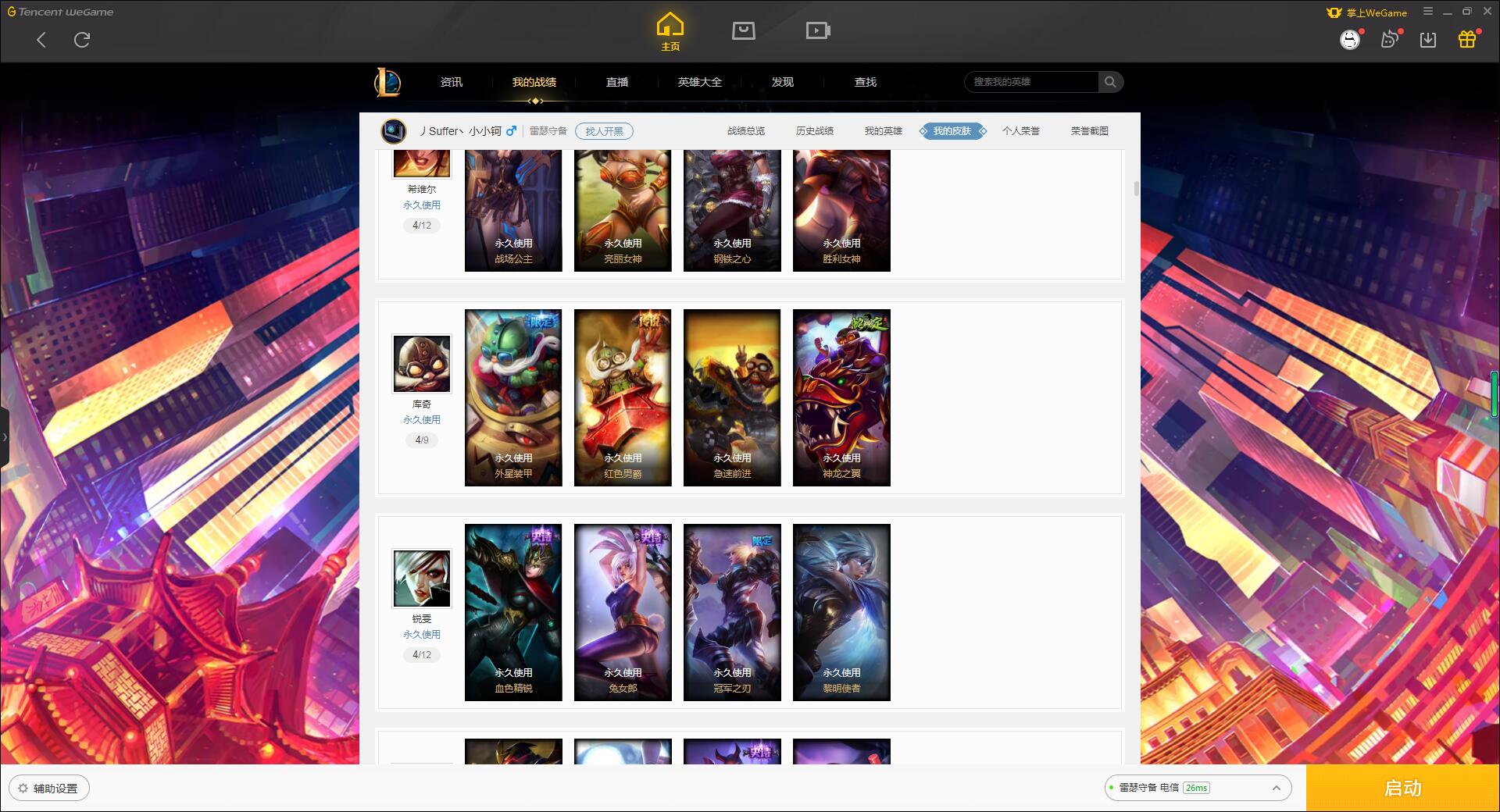Click the search magnifier button
1500x812 pixels.
(1110, 82)
